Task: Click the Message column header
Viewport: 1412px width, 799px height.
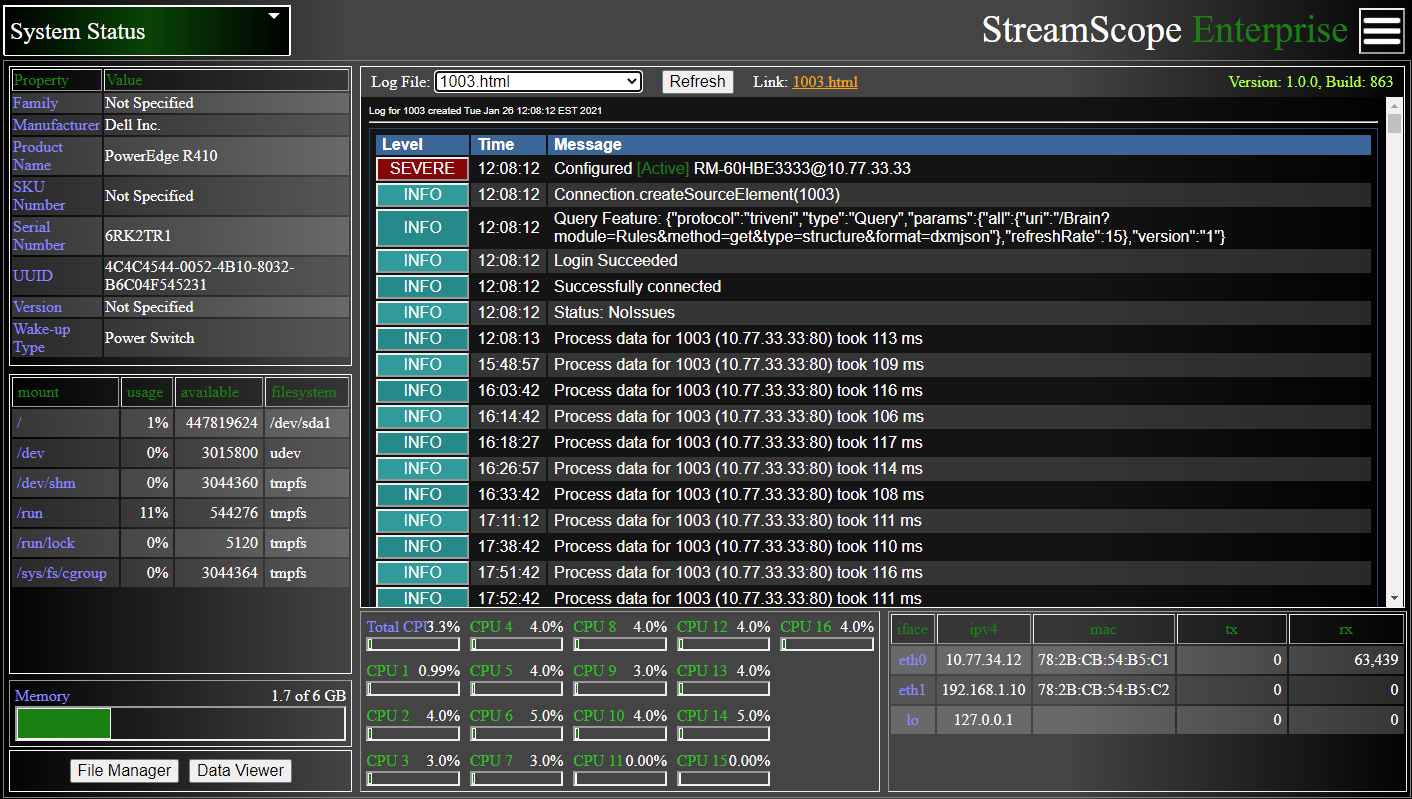Action: [960, 145]
